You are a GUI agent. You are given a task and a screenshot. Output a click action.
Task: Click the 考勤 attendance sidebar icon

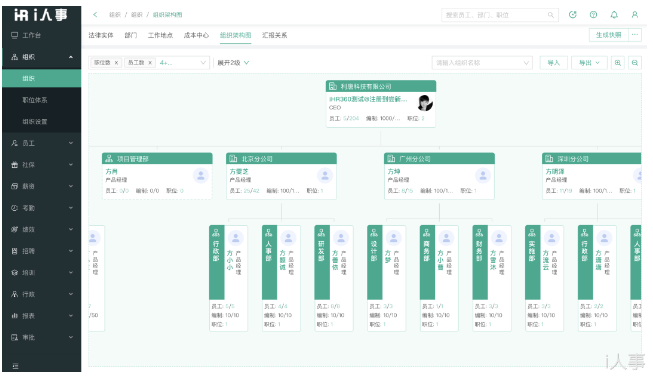click(x=15, y=208)
